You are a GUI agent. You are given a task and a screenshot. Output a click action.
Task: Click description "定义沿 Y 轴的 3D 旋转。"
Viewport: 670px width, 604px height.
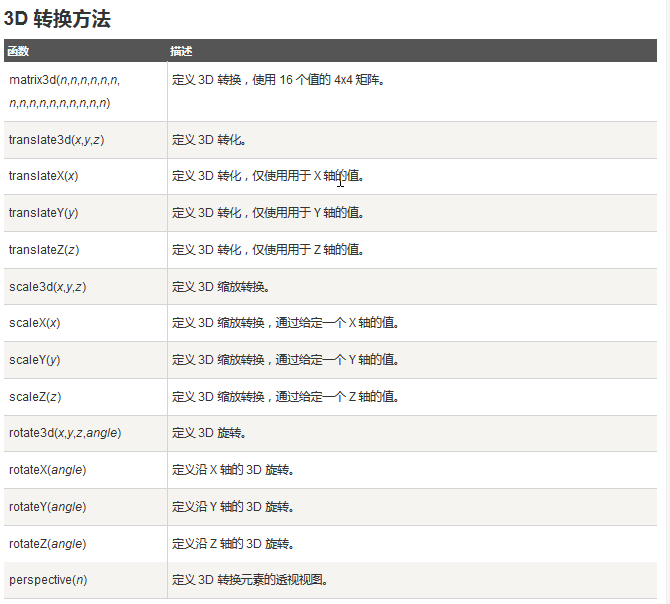[x=233, y=507]
